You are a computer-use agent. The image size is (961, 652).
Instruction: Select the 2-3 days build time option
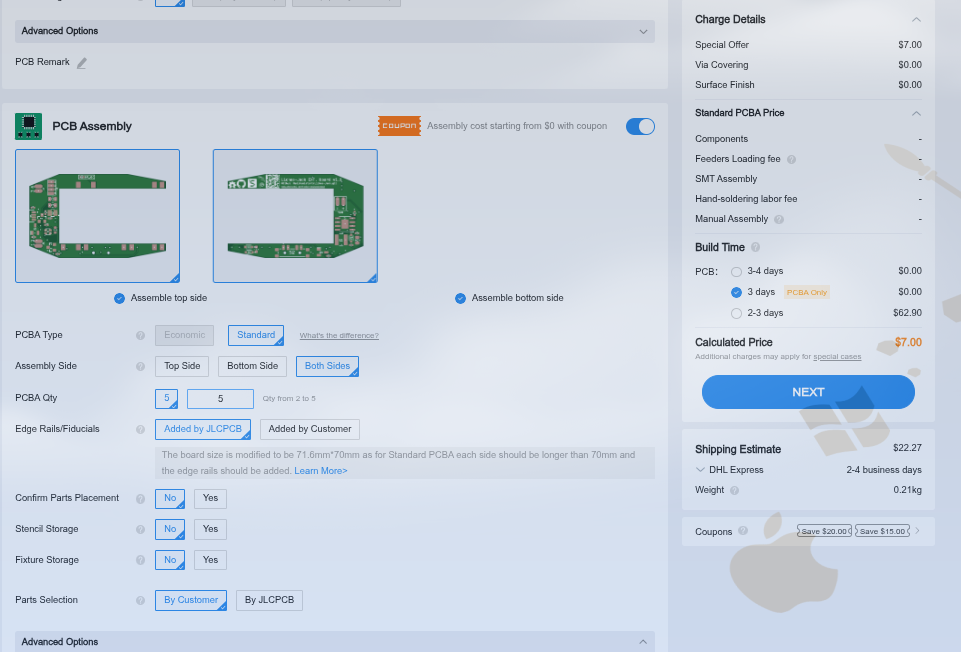737,313
